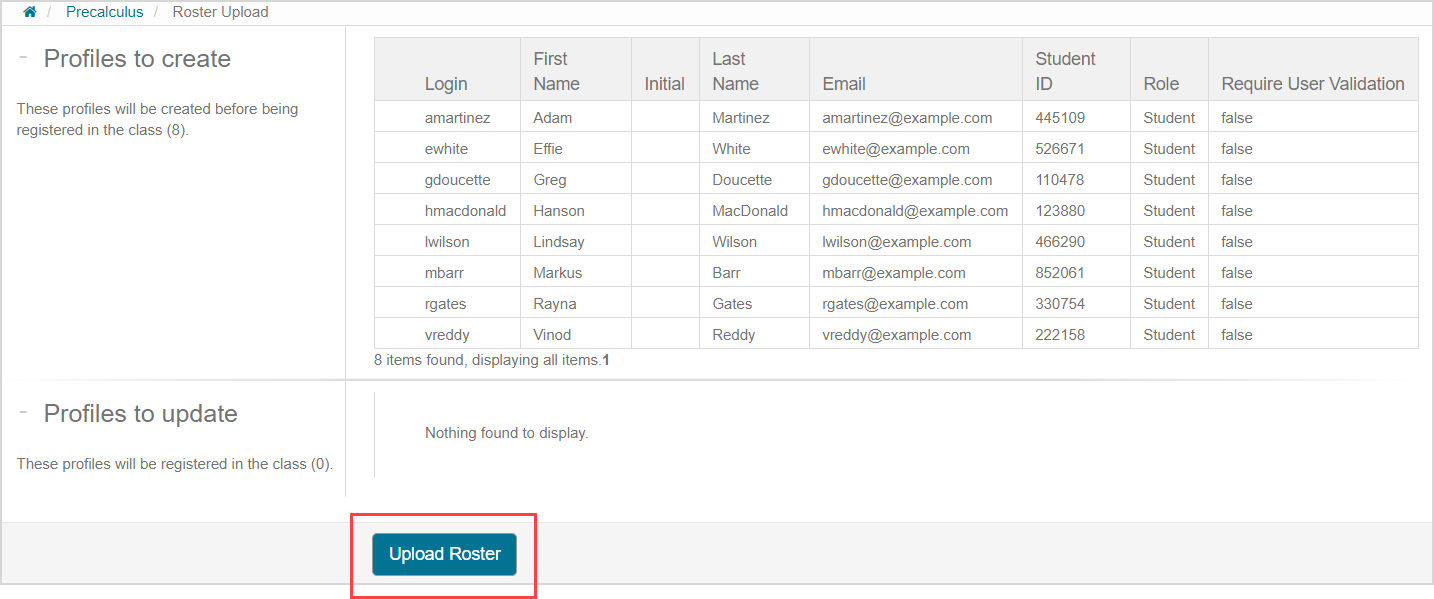This screenshot has height=599, width=1434.
Task: Open the Precalculus breadcrumb link
Action: click(x=104, y=12)
